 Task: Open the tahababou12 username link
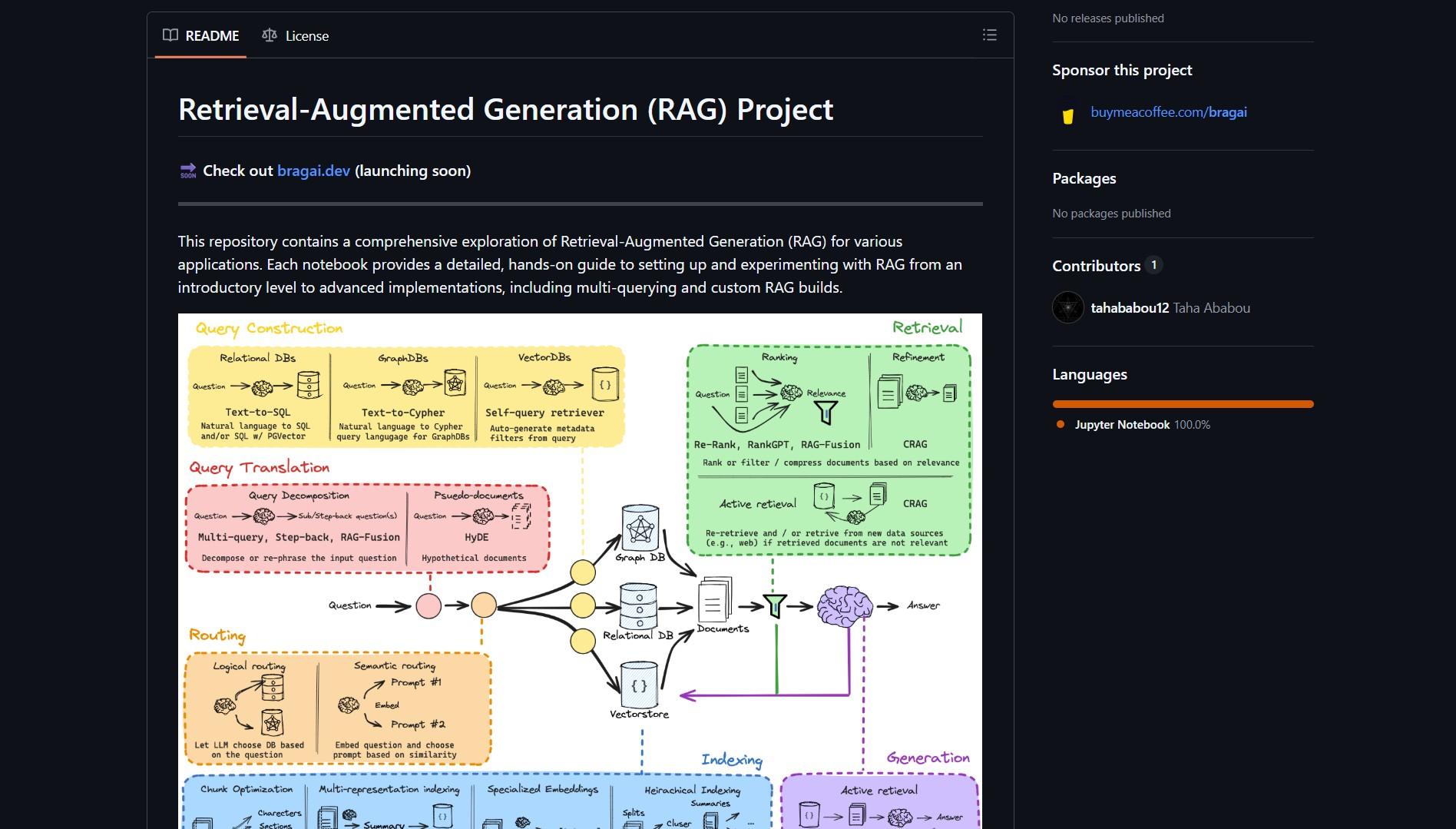click(1130, 308)
